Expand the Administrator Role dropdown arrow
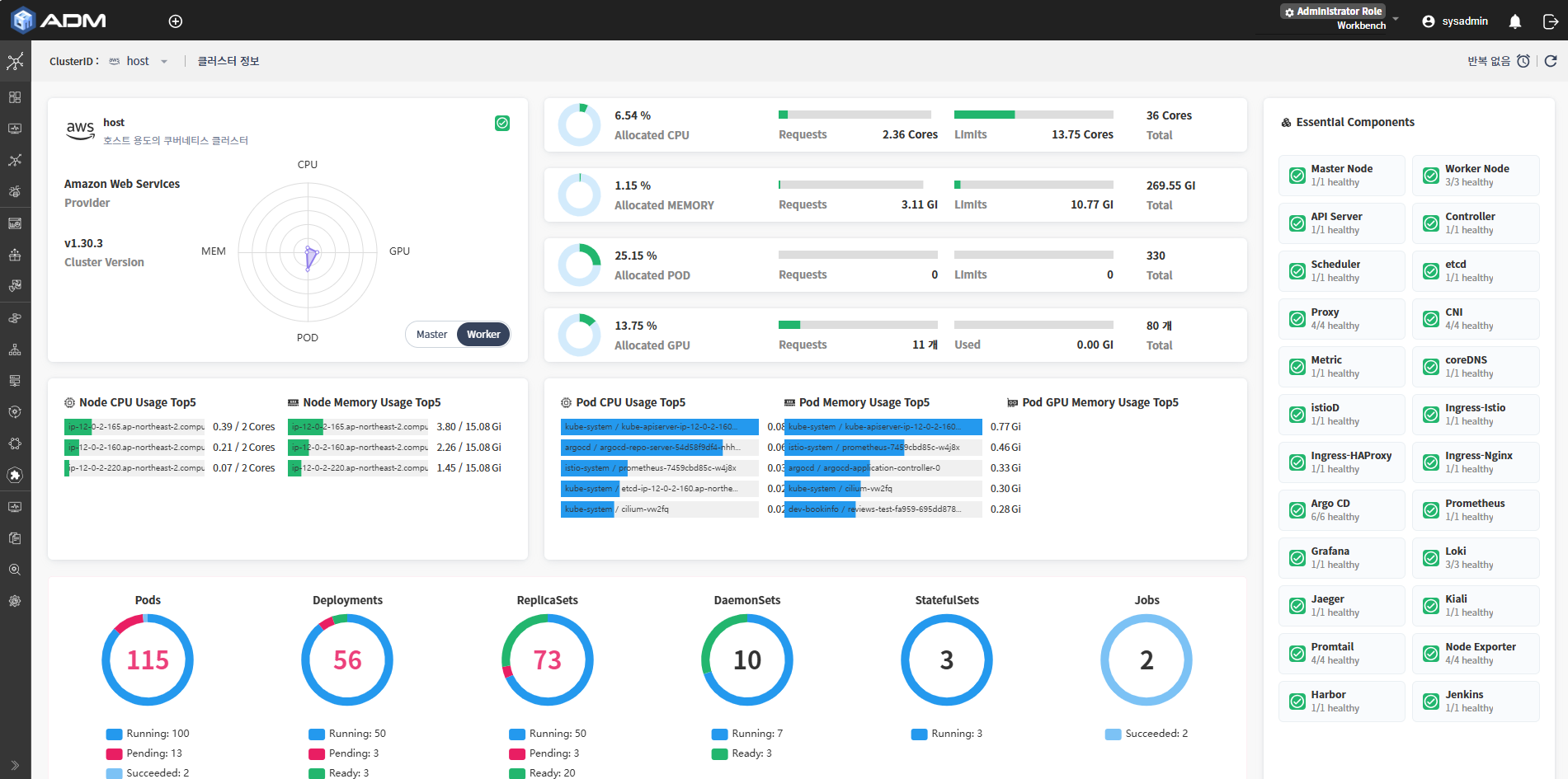The height and width of the screenshot is (779, 1568). pyautogui.click(x=1396, y=18)
